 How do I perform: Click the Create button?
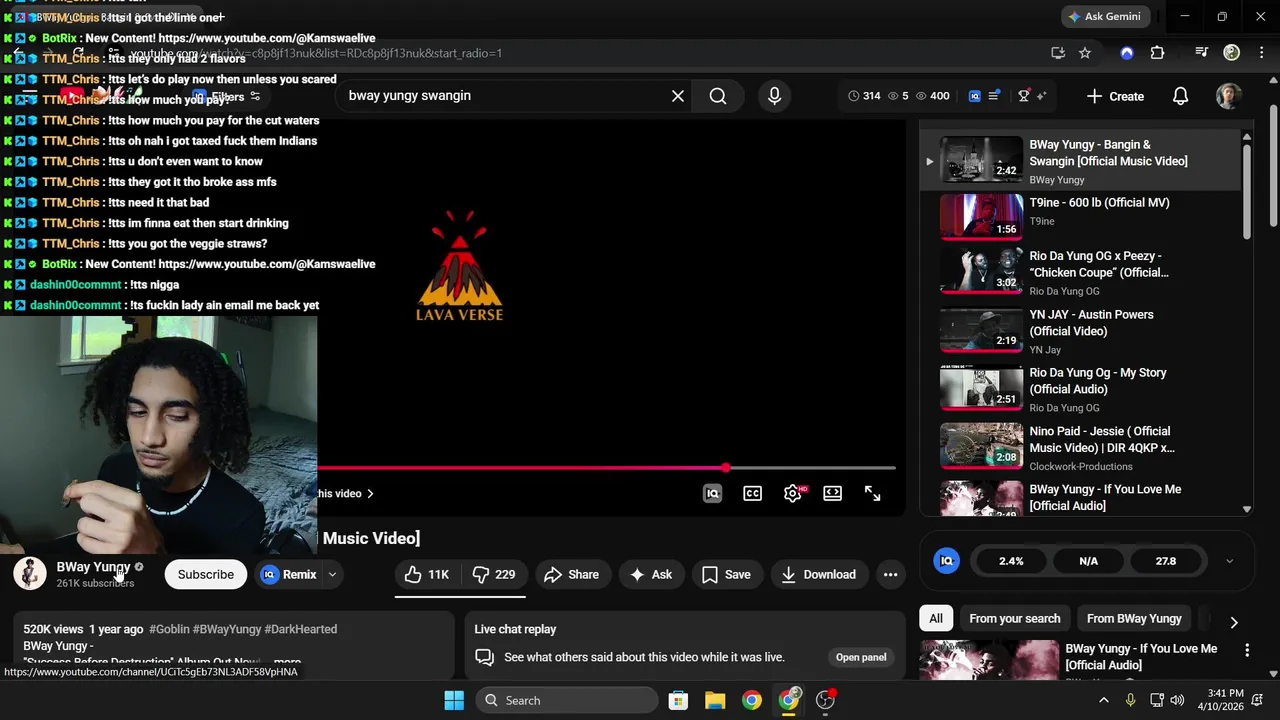[1115, 96]
